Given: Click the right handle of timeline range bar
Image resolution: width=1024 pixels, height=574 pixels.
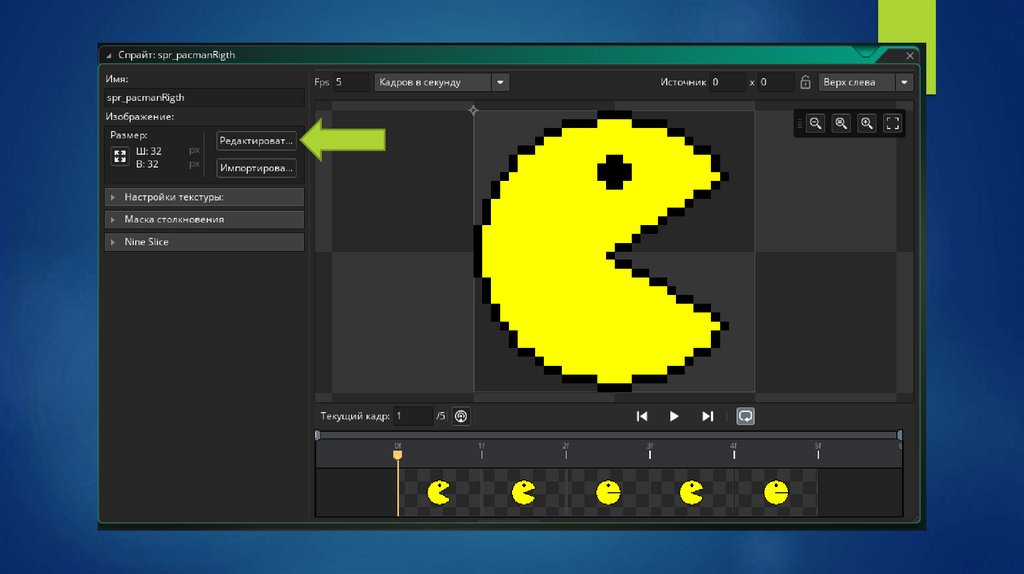Looking at the screenshot, I should [900, 435].
